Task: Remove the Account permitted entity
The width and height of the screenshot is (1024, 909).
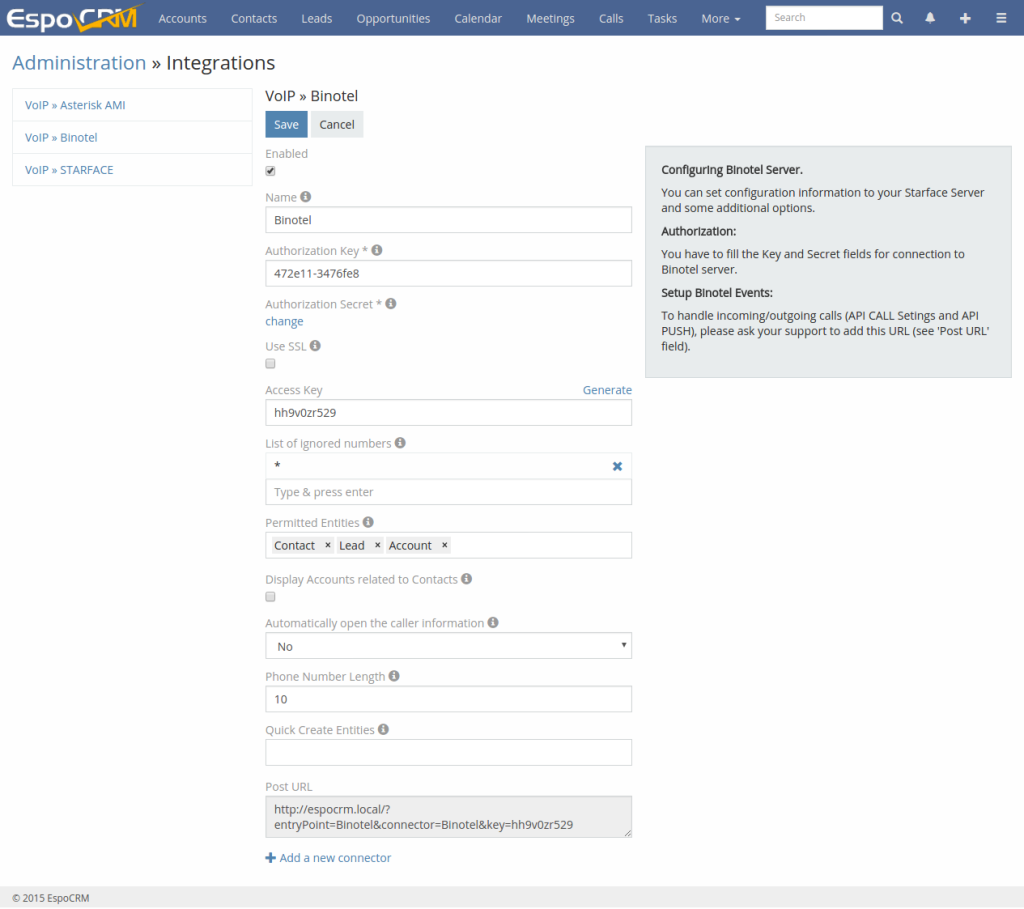Action: (x=445, y=545)
